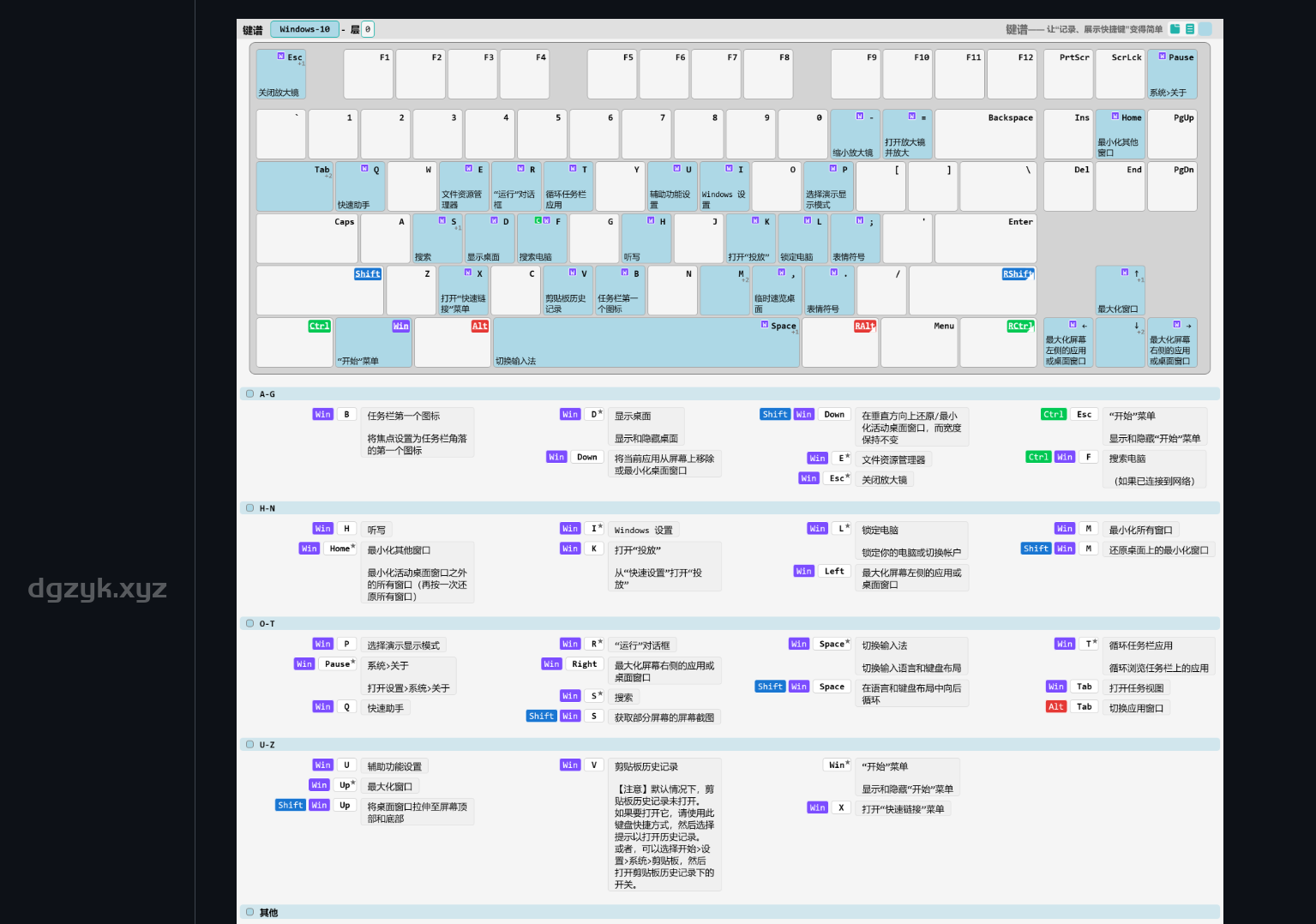Image resolution: width=1316 pixels, height=924 pixels.
Task: Click the minus key labeled 缩小放大镜
Action: click(x=855, y=135)
